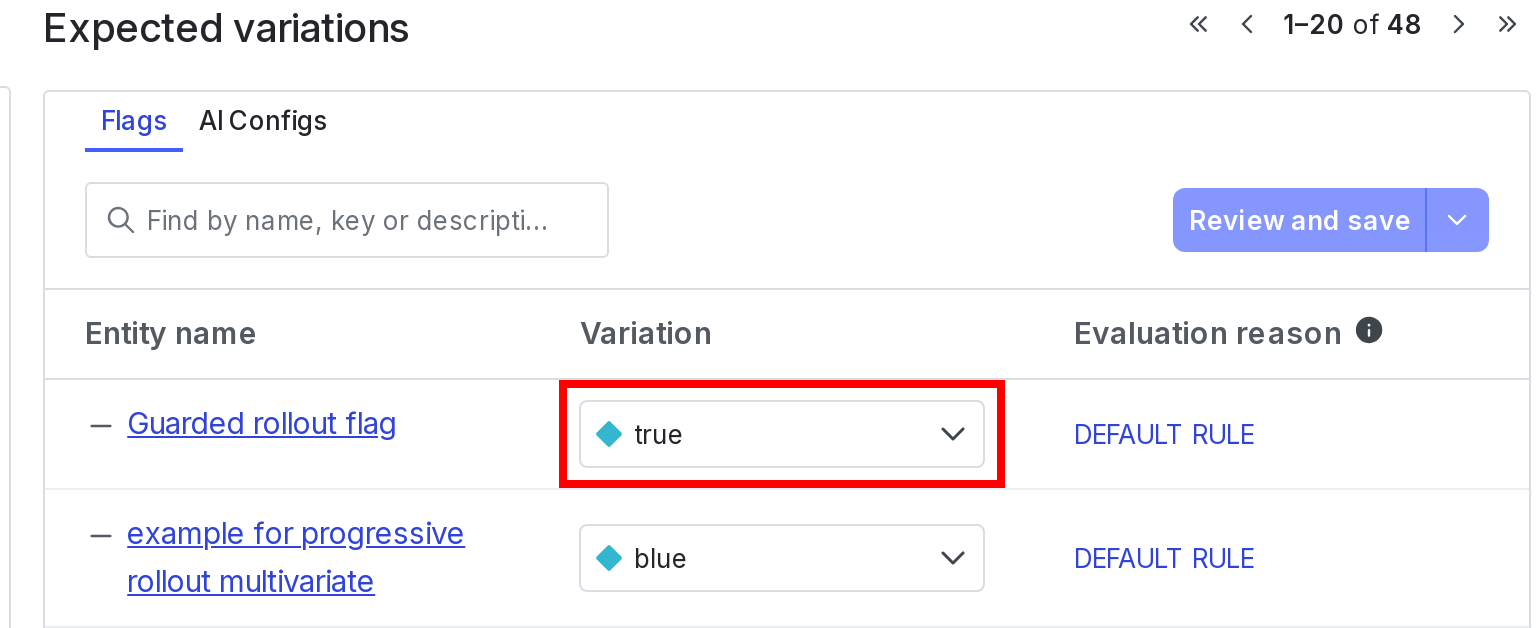Screen dimensions: 1538x628
Task: Click DEFAULT RULE for the multivariate flag
Action: pos(1163,558)
